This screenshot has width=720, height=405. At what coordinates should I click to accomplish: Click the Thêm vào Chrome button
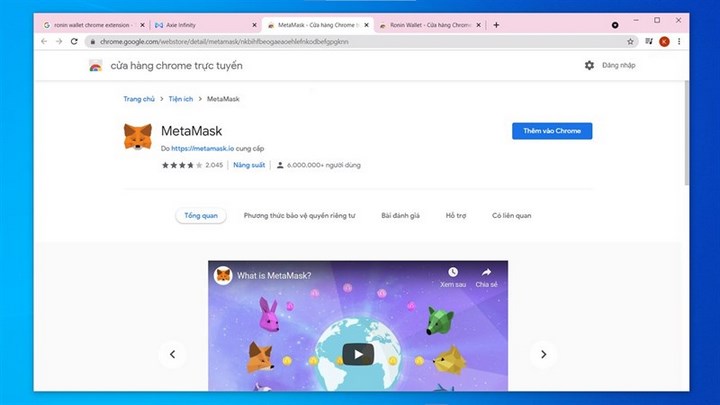[552, 131]
